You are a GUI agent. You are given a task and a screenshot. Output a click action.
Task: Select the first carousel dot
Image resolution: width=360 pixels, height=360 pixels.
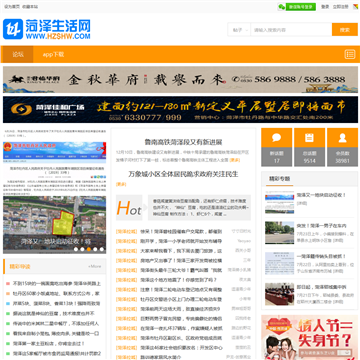[x=76, y=249]
